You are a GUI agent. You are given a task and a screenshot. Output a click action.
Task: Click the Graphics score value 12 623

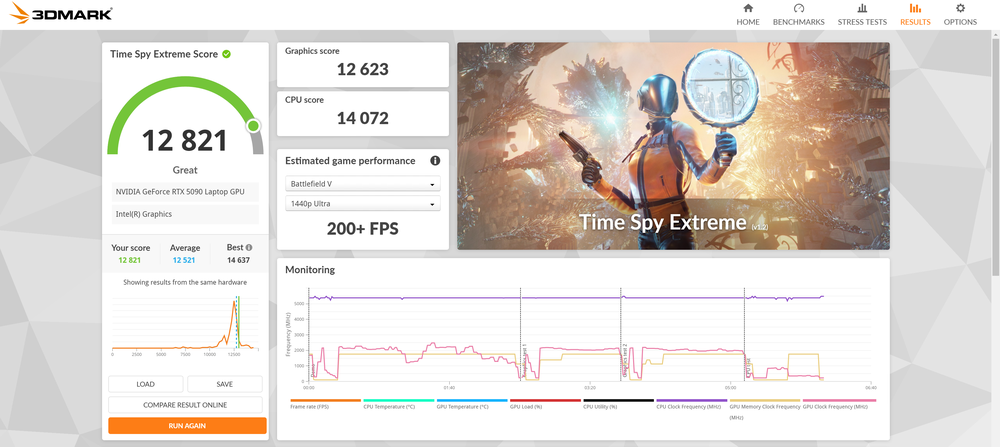pyautogui.click(x=362, y=69)
